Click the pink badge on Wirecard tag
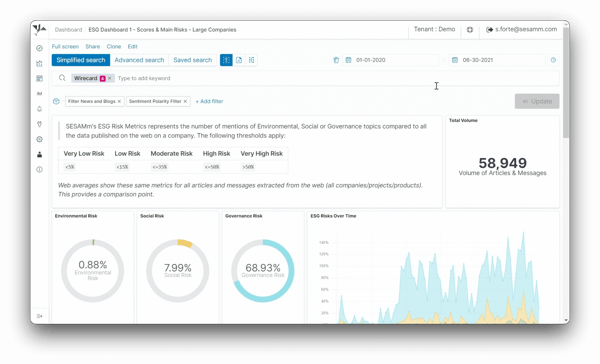The image size is (600, 364). (x=103, y=78)
